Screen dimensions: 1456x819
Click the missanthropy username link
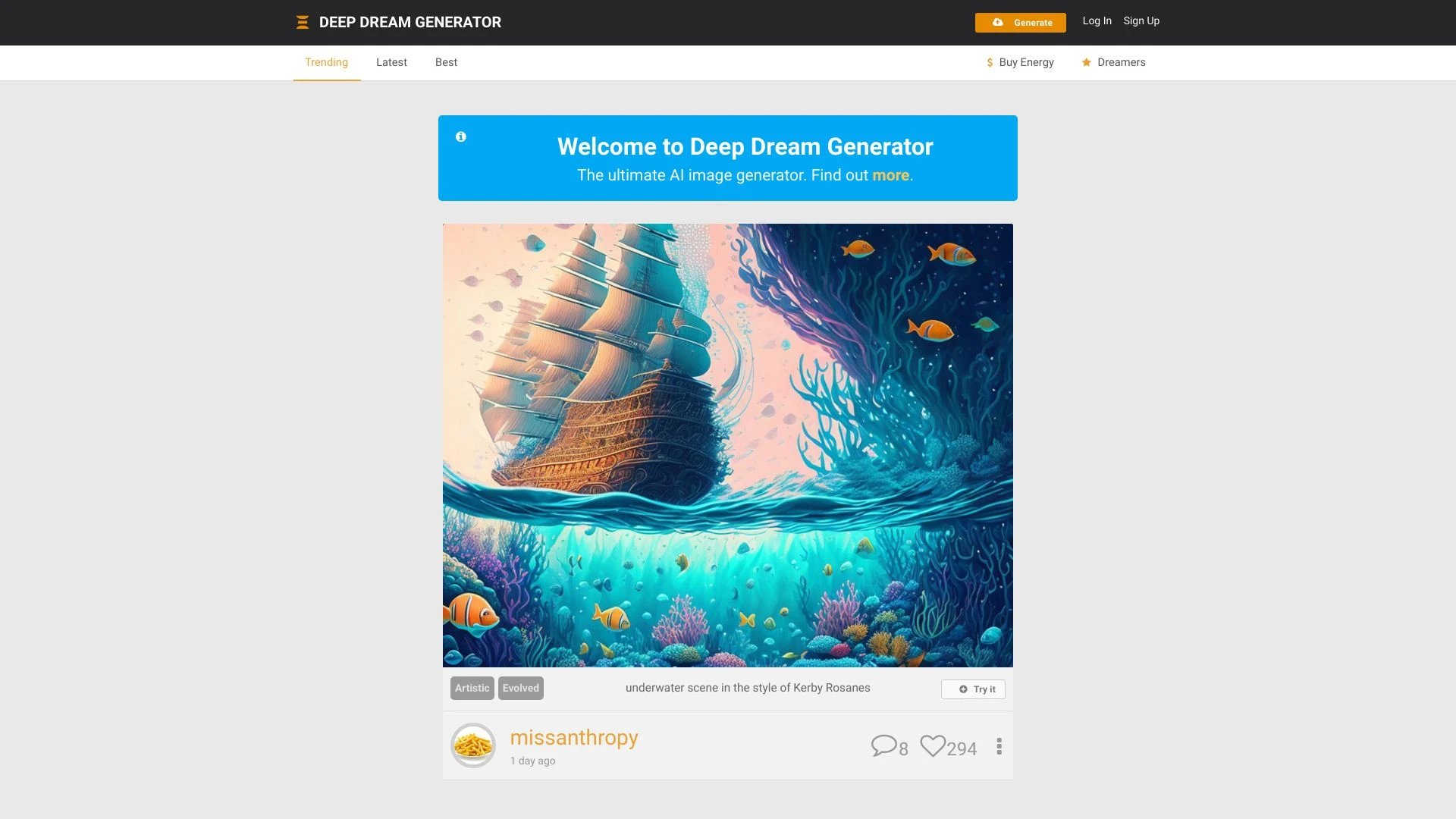pos(573,736)
